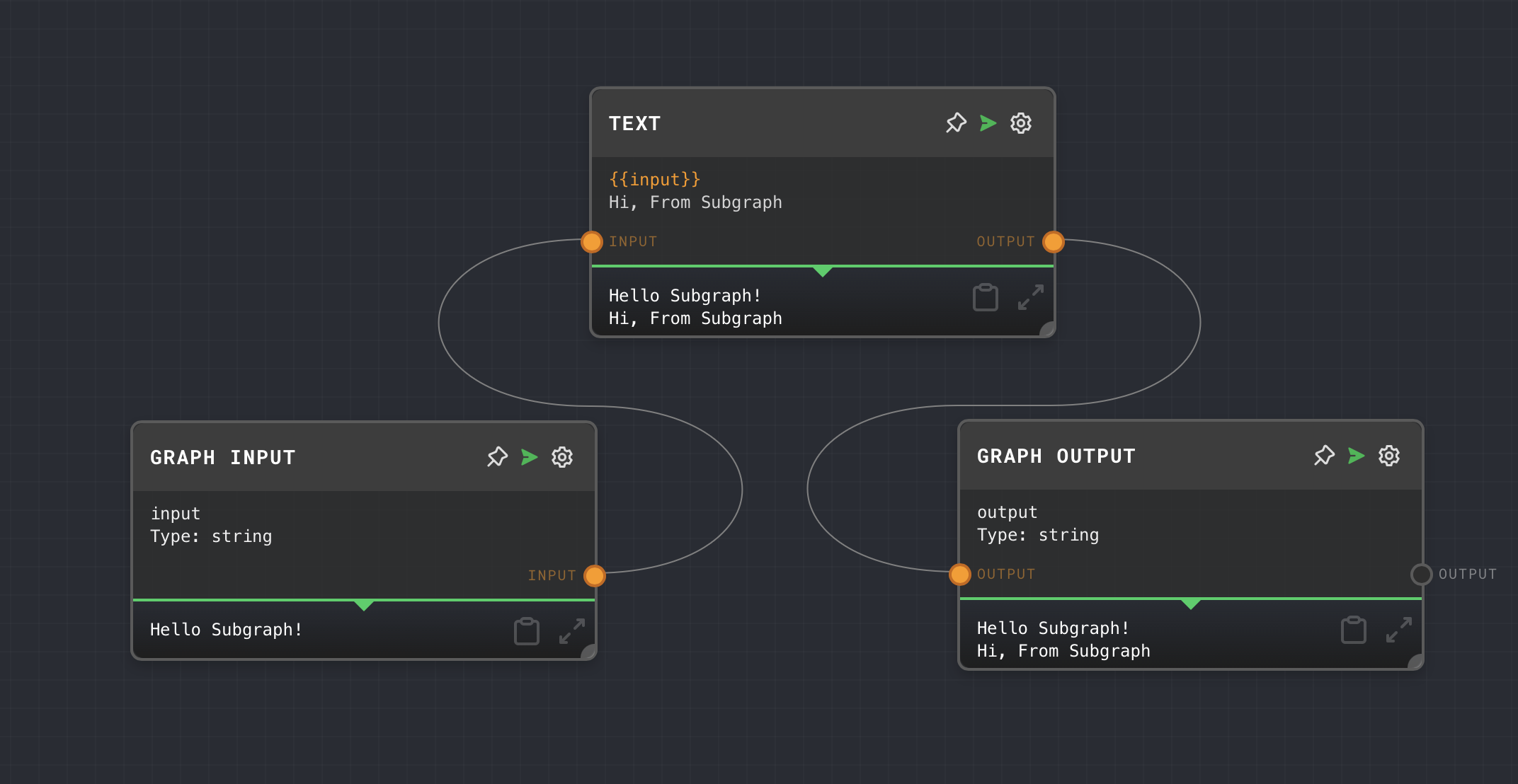Select the GRAPH INPUT node title
Screen dimensions: 1518x784
tap(223, 458)
